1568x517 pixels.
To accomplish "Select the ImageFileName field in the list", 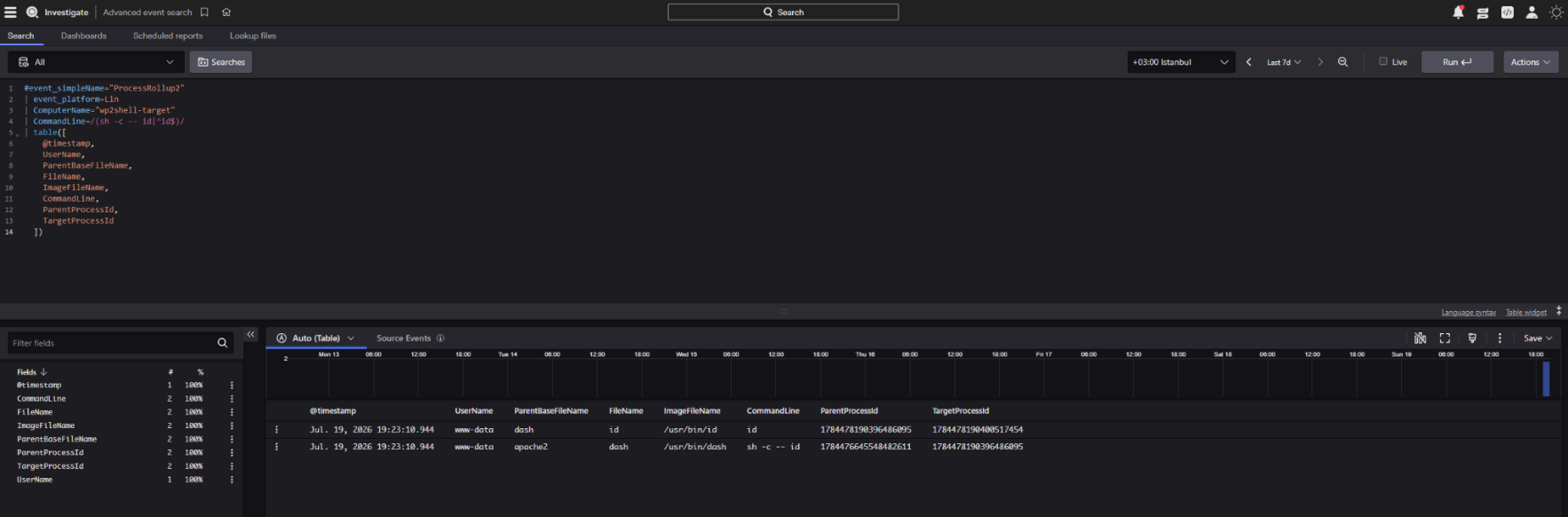I will (x=46, y=426).
